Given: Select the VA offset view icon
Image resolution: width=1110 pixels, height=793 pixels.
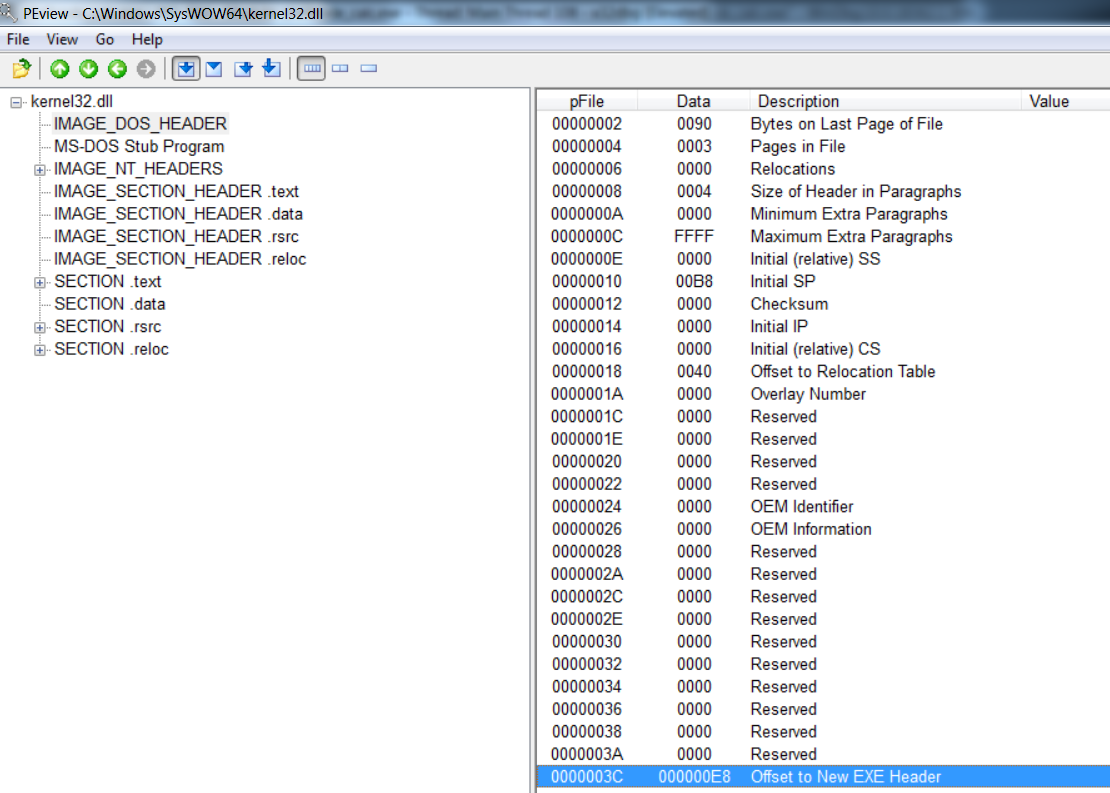Looking at the screenshot, I should click(x=241, y=68).
